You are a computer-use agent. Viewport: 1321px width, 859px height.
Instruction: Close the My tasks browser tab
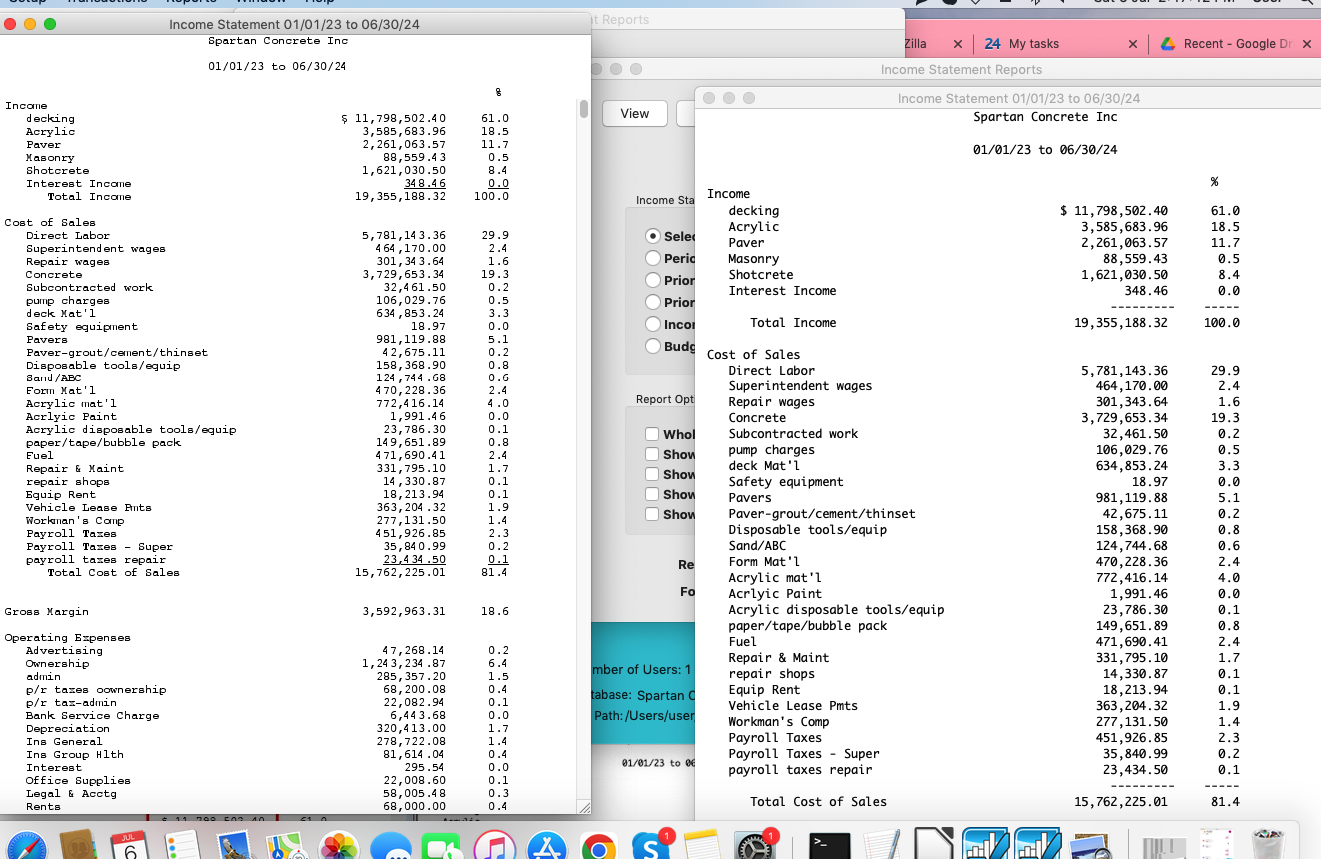[x=1132, y=44]
